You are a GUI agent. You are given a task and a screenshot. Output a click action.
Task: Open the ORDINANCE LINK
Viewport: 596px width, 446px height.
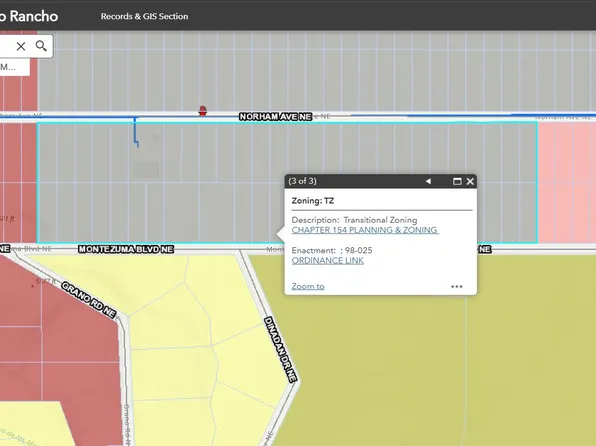[x=328, y=261]
